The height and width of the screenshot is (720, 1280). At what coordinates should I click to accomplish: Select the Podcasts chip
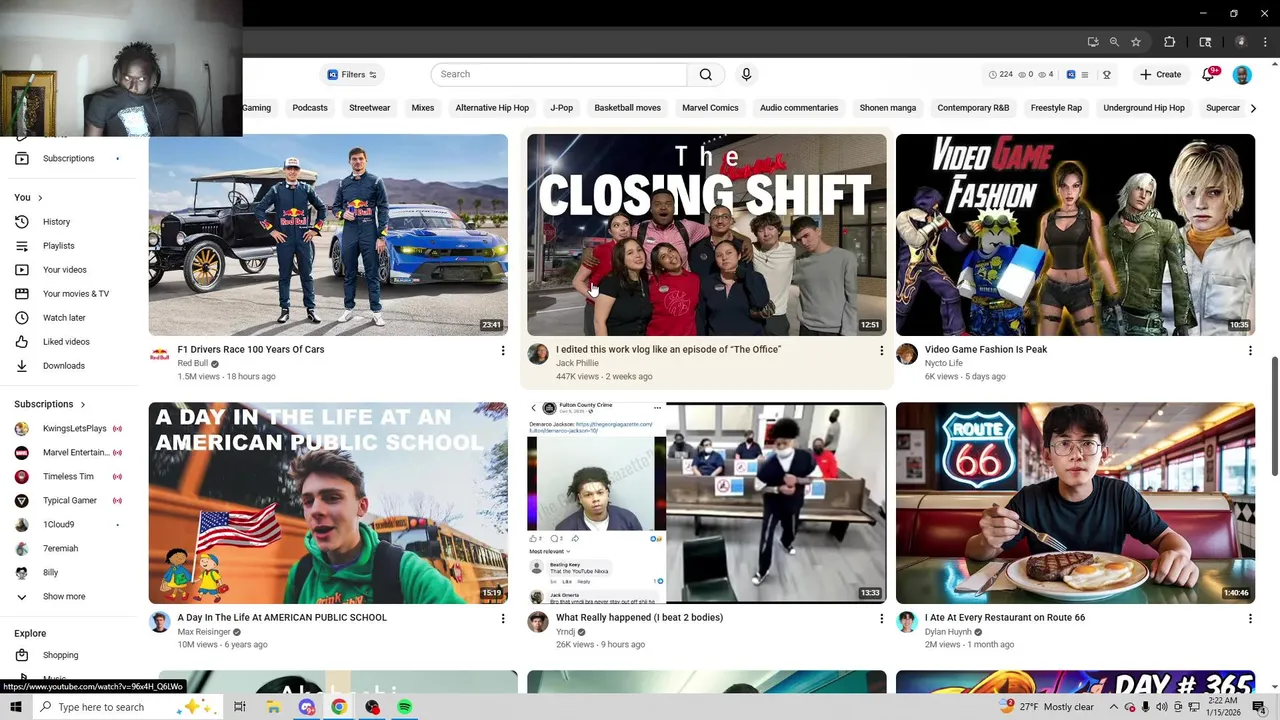click(310, 108)
